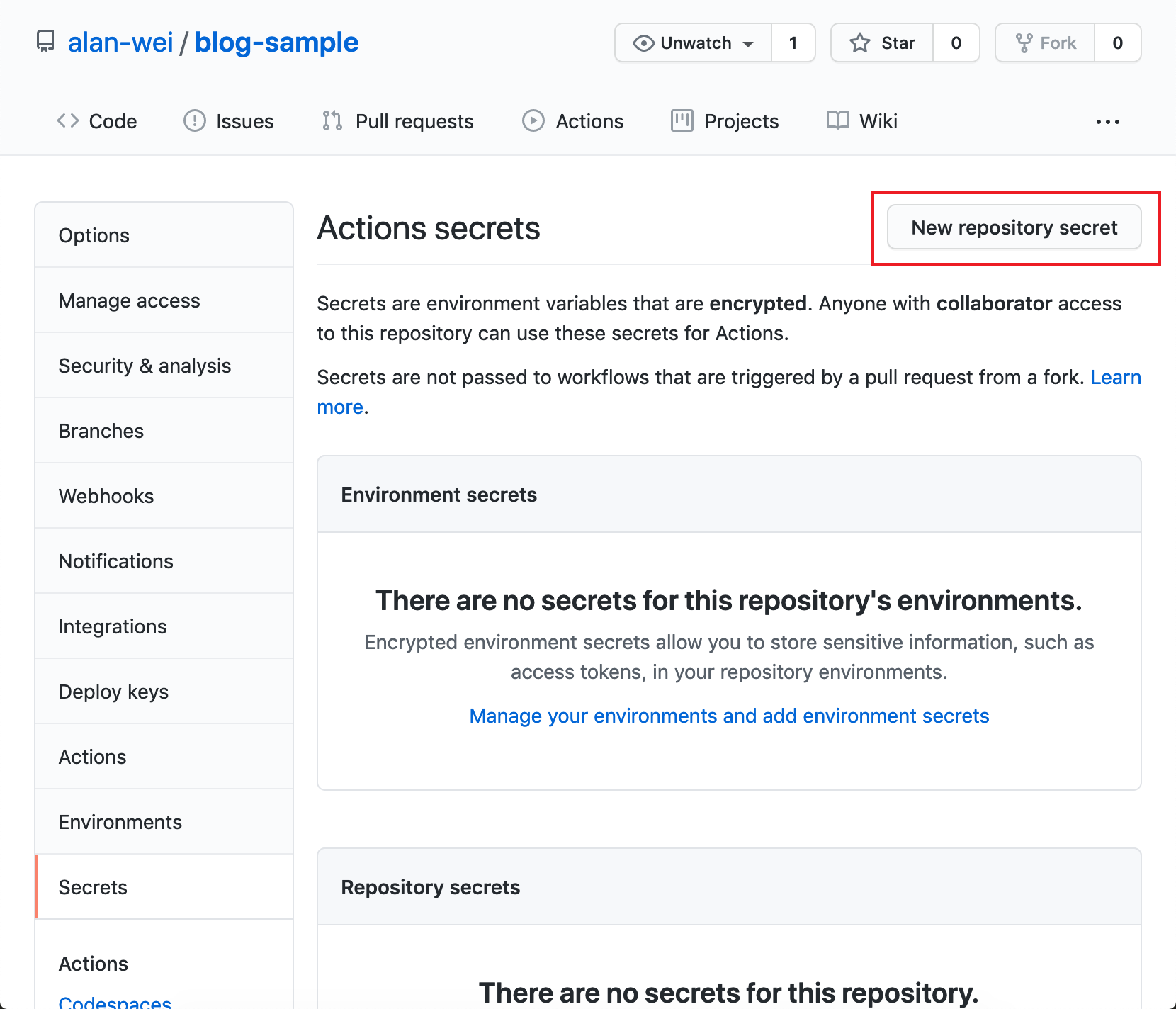Click Actions sub-item under Secrets
Image resolution: width=1176 pixels, height=1009 pixels.
click(x=94, y=964)
